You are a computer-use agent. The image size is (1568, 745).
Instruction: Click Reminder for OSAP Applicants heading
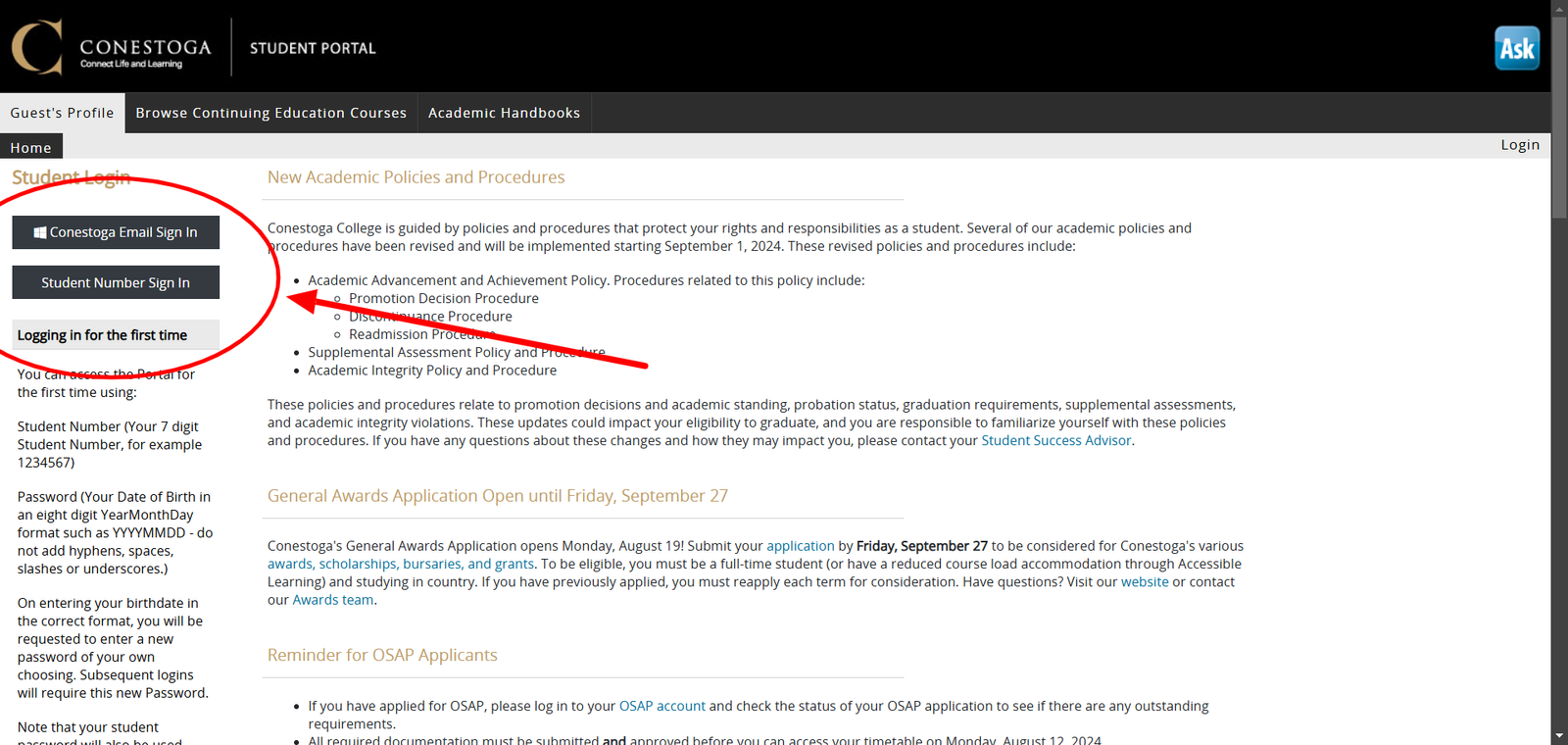382,655
